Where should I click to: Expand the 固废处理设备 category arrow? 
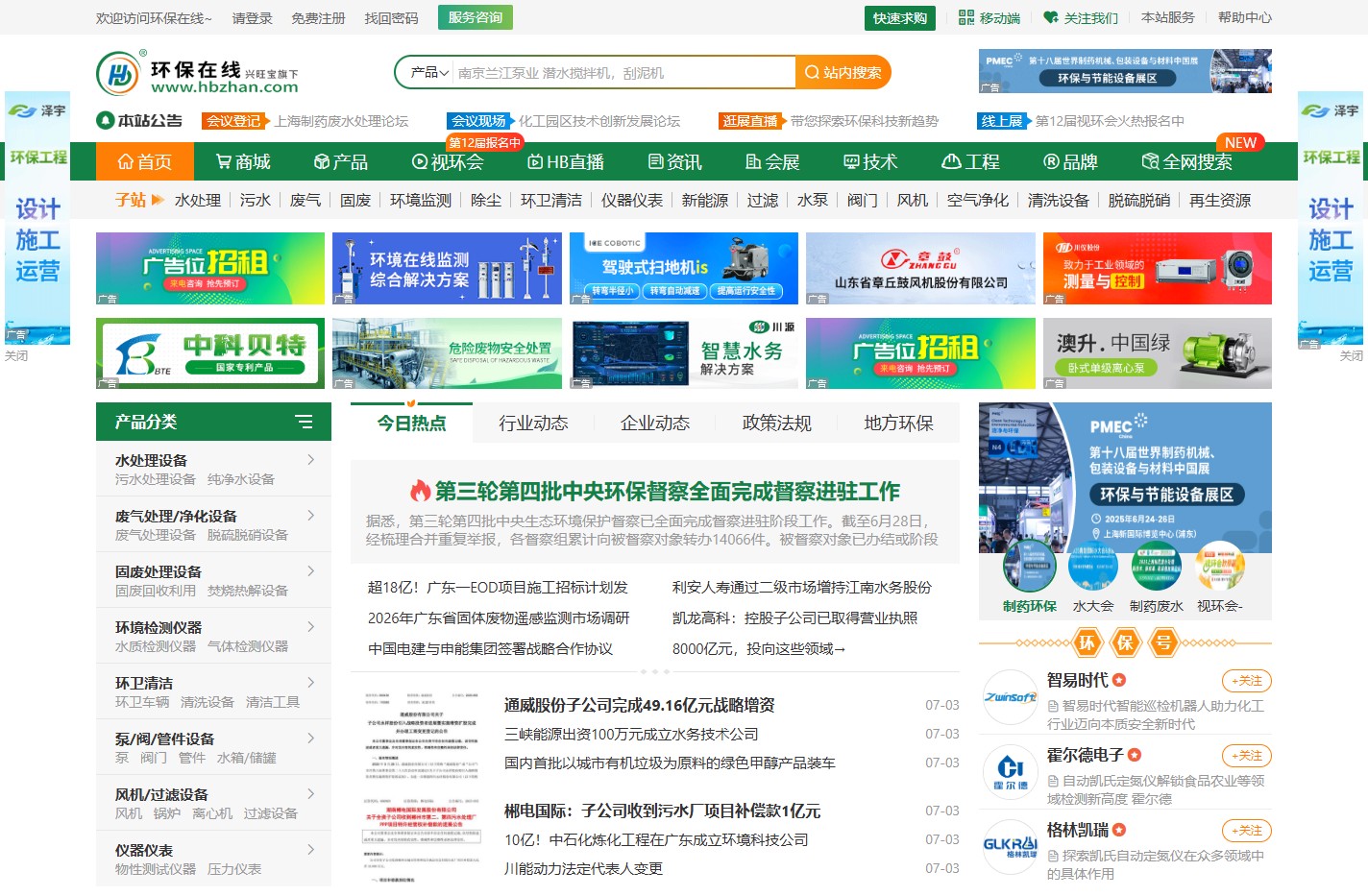pos(310,571)
